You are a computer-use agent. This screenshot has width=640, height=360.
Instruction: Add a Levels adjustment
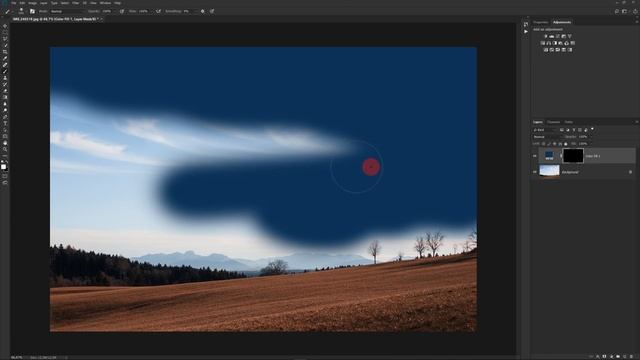(552, 36)
